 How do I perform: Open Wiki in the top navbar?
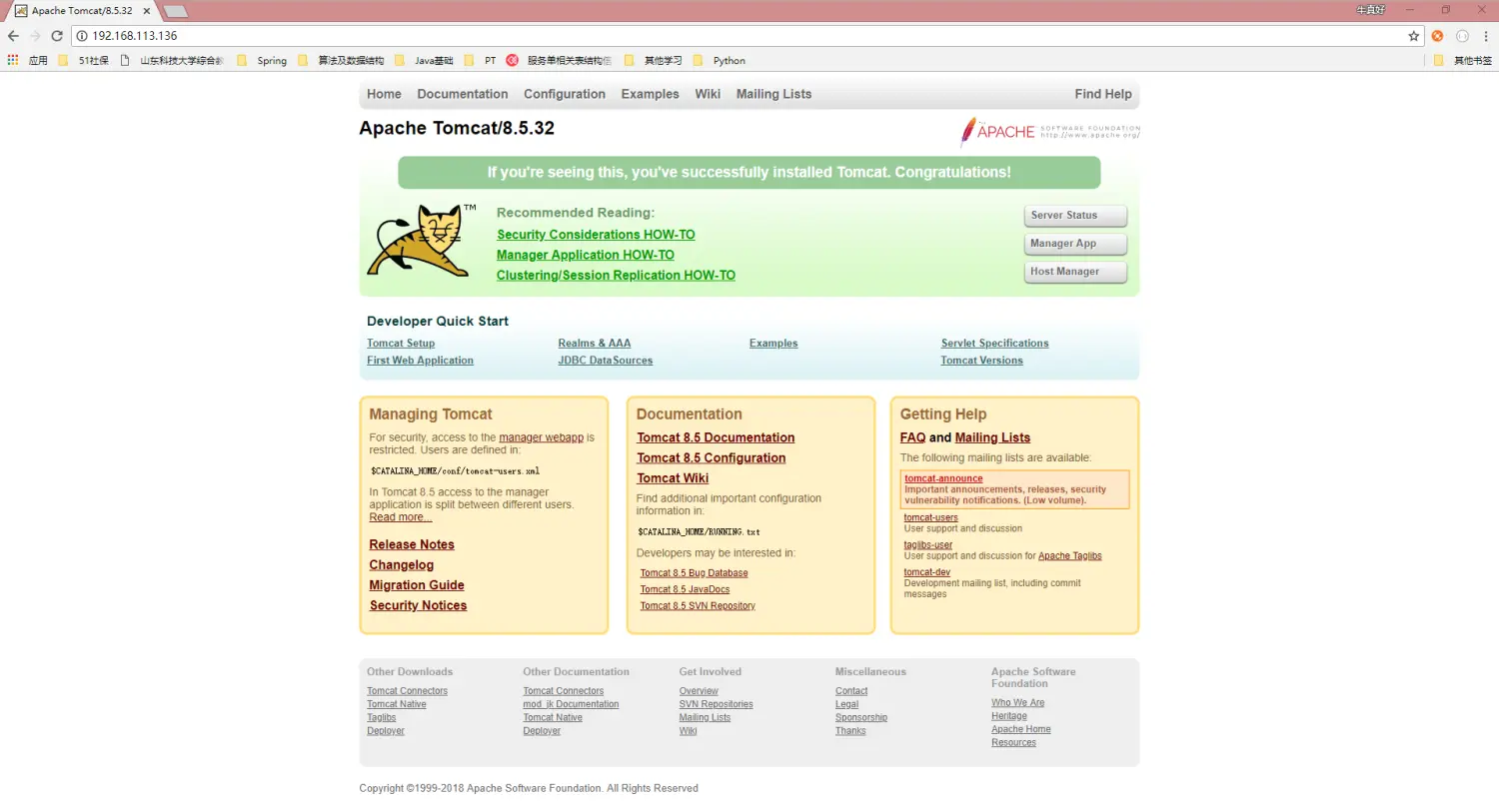708,94
